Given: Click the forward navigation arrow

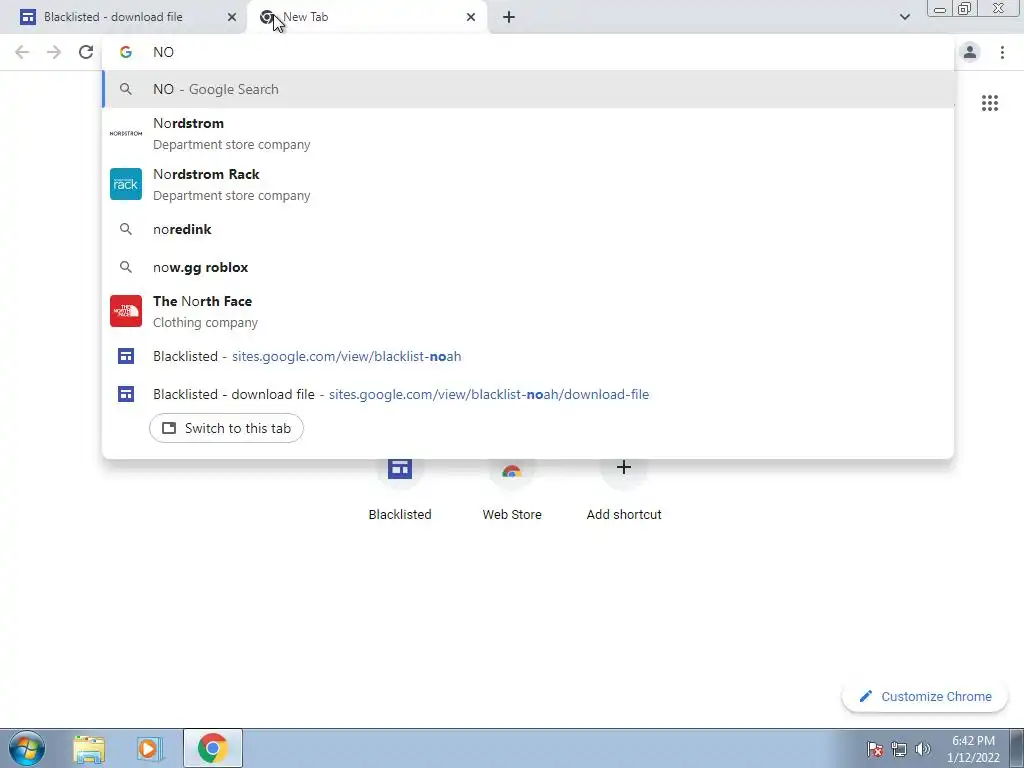Looking at the screenshot, I should [54, 52].
